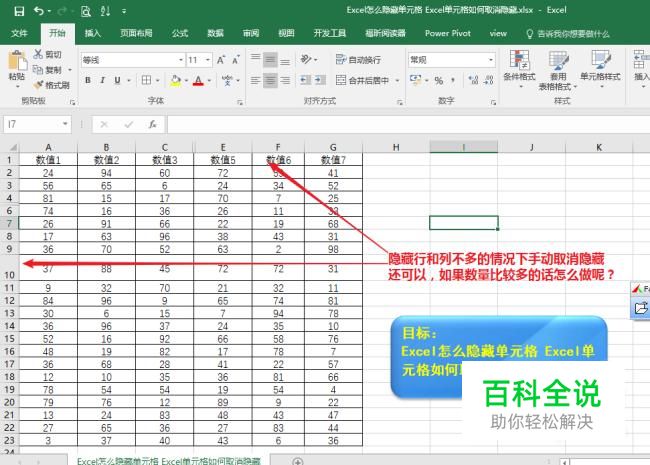Click the text orientation icon
This screenshot has width=650, height=465.
pyautogui.click(x=306, y=60)
